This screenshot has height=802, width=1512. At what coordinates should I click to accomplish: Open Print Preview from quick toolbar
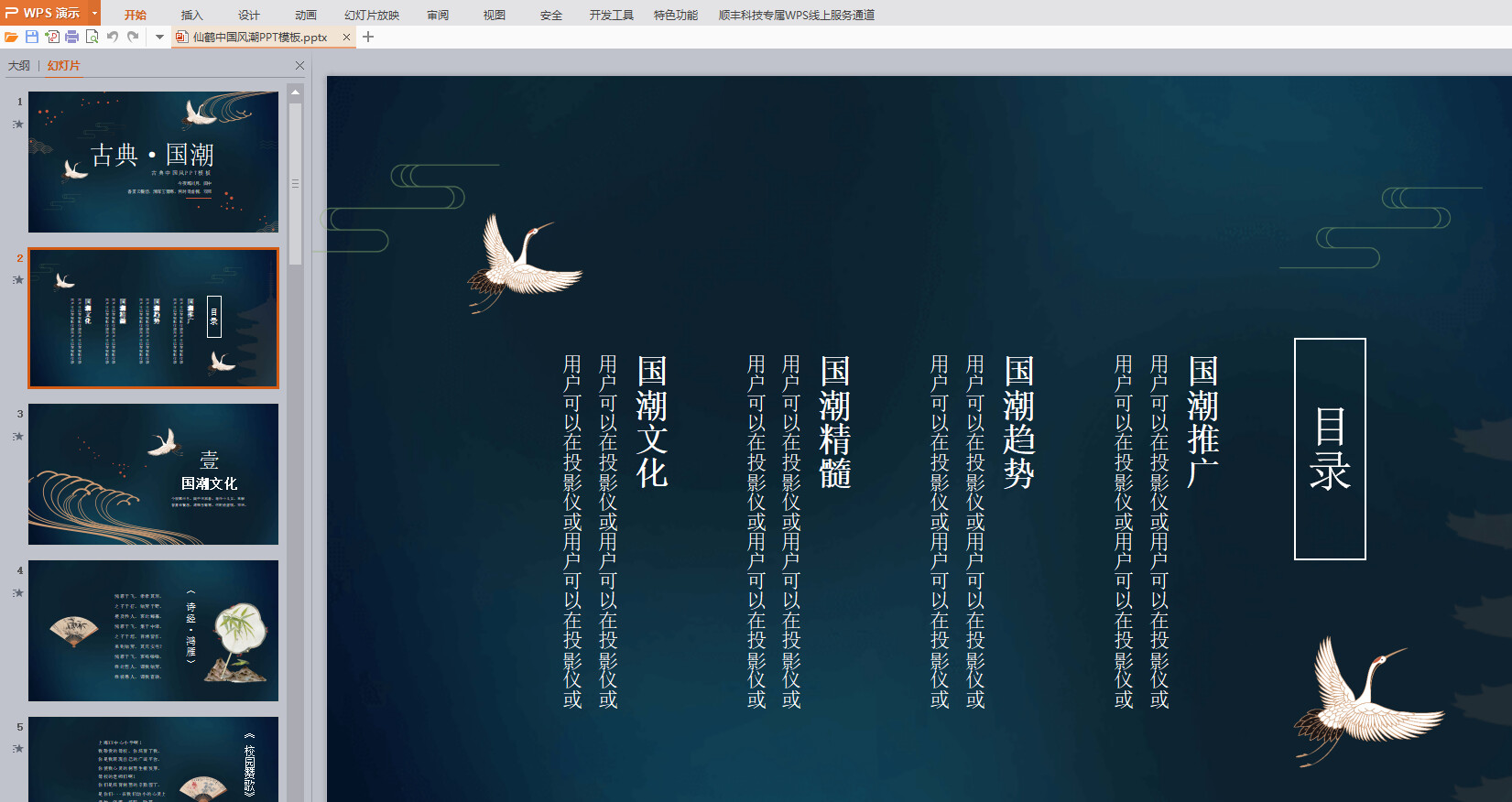[92, 37]
